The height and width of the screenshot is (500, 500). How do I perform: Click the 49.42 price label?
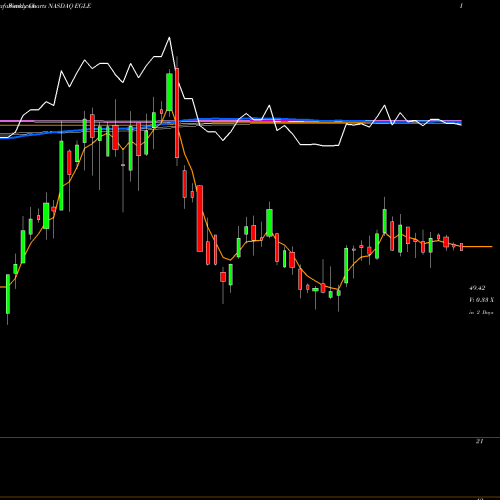pyautogui.click(x=477, y=288)
